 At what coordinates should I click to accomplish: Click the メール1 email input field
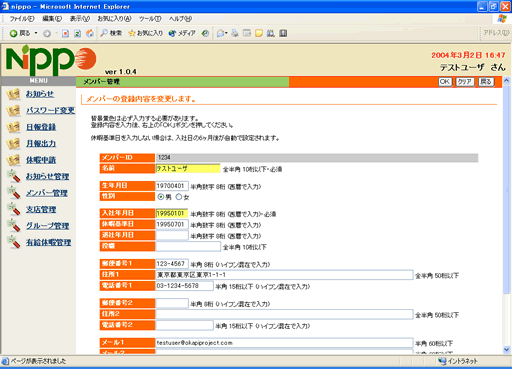click(x=284, y=343)
